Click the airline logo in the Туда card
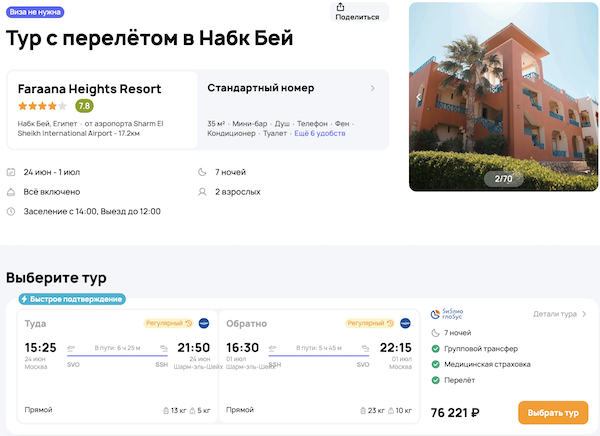This screenshot has height=436, width=600. click(203, 324)
